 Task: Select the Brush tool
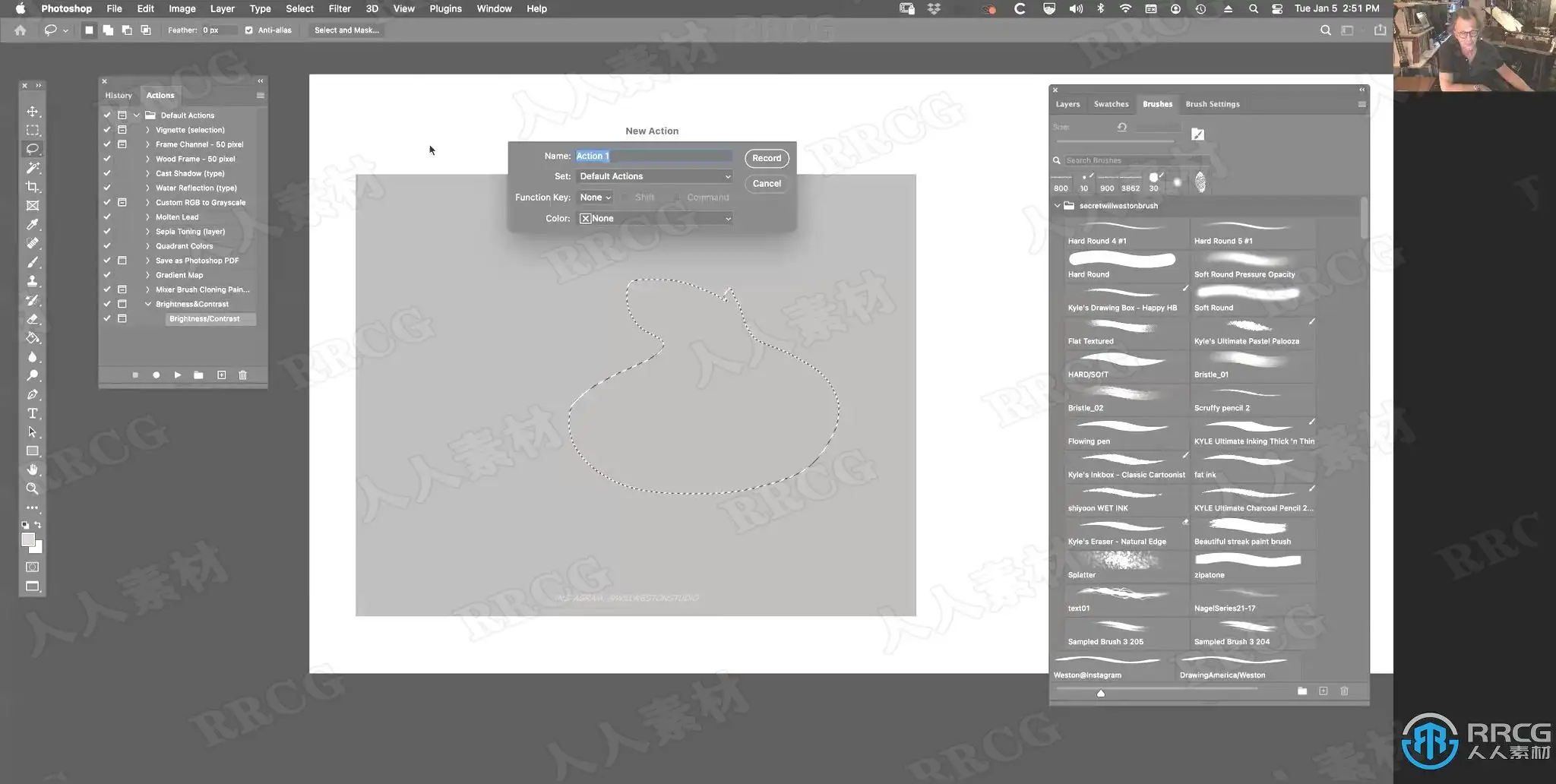tap(33, 262)
